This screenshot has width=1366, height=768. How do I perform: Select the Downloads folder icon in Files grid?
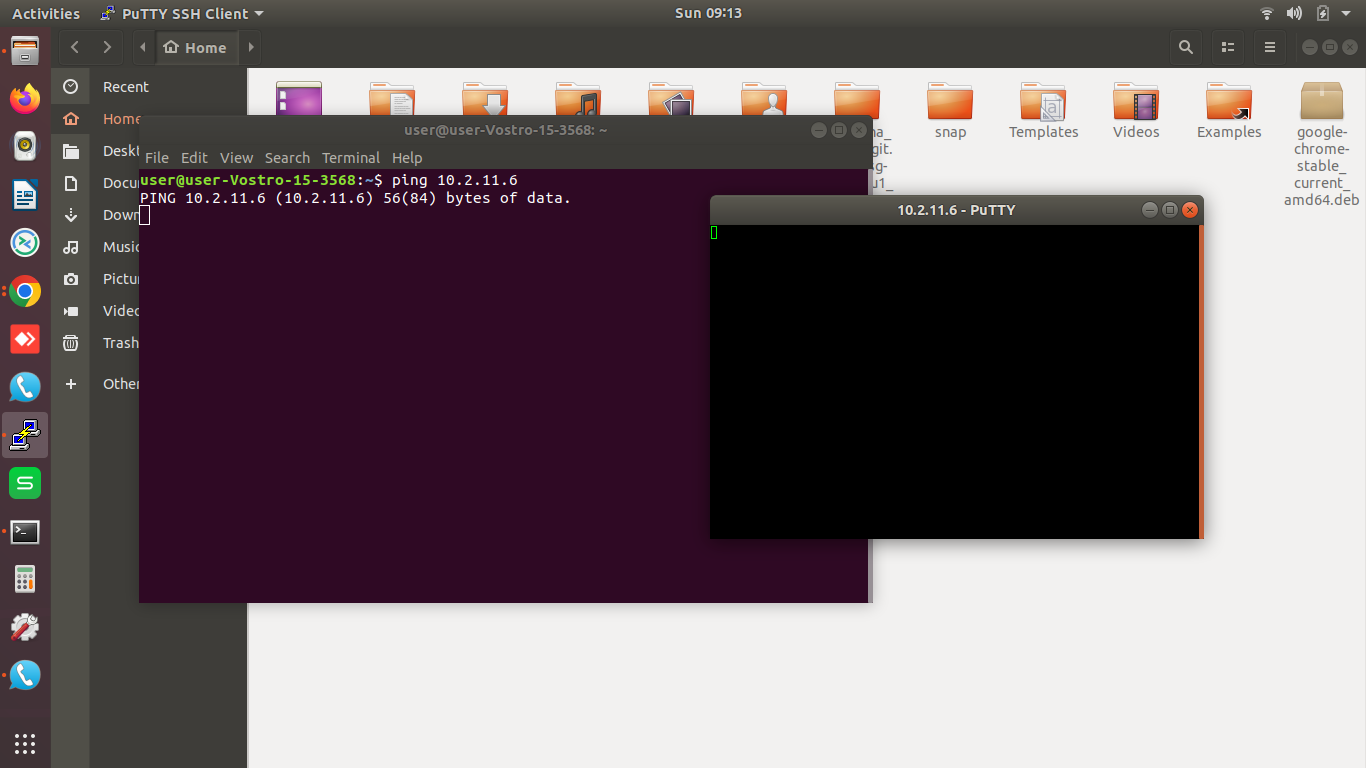point(485,98)
